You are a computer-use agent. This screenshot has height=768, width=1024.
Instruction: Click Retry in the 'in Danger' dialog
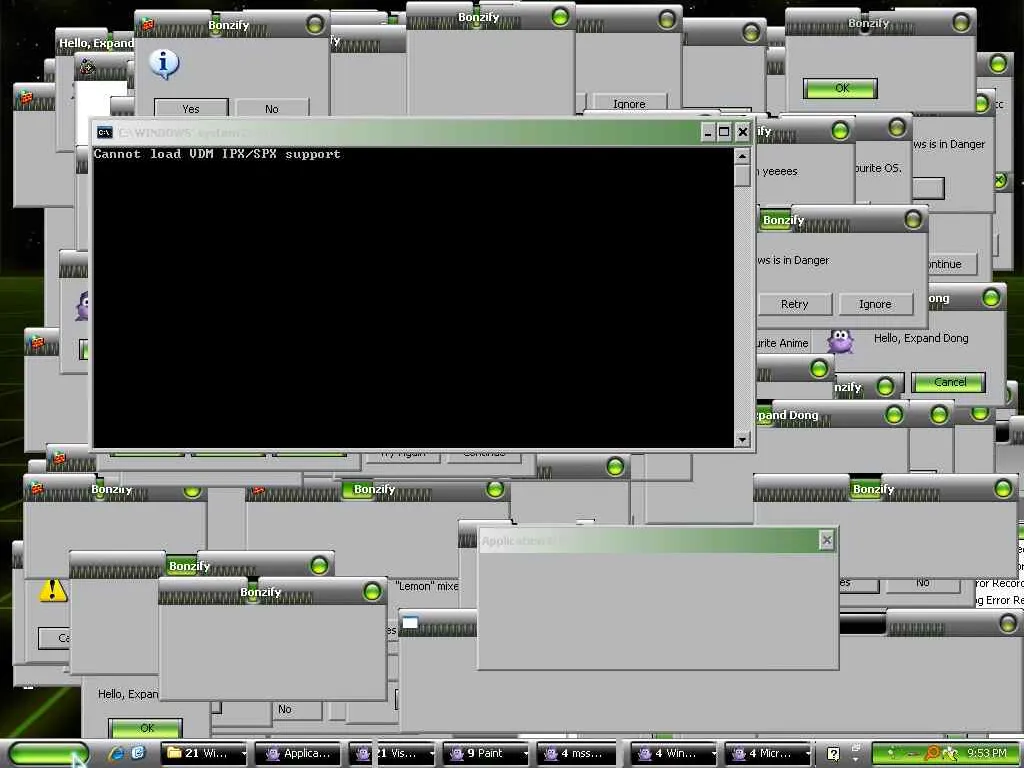(x=795, y=304)
